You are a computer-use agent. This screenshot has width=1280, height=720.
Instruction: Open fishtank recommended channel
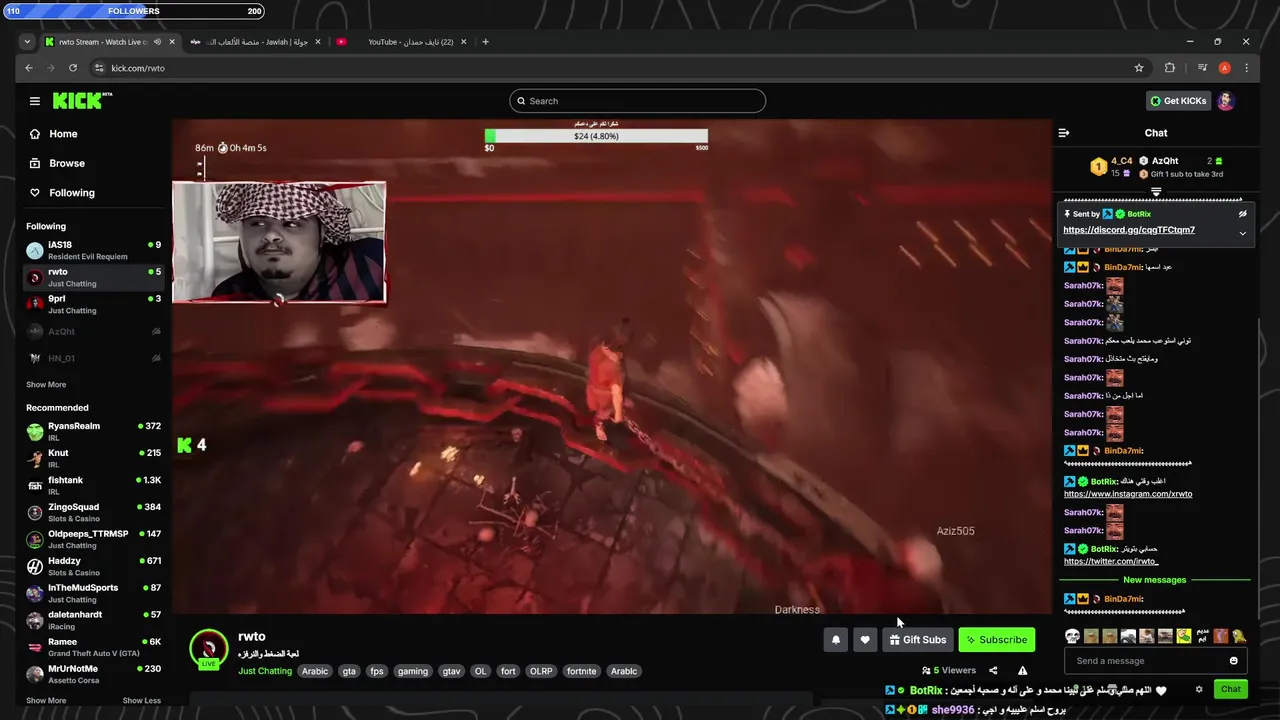pos(94,485)
